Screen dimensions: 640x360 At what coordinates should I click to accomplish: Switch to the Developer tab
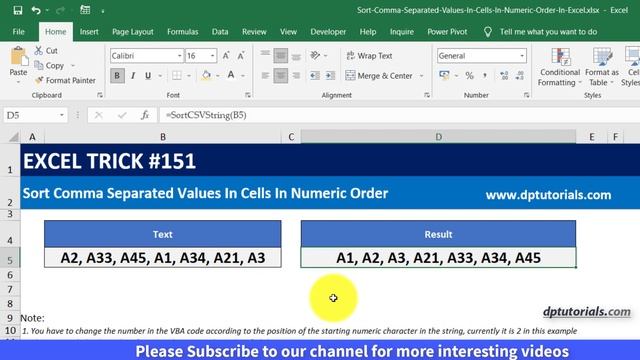pos(328,32)
